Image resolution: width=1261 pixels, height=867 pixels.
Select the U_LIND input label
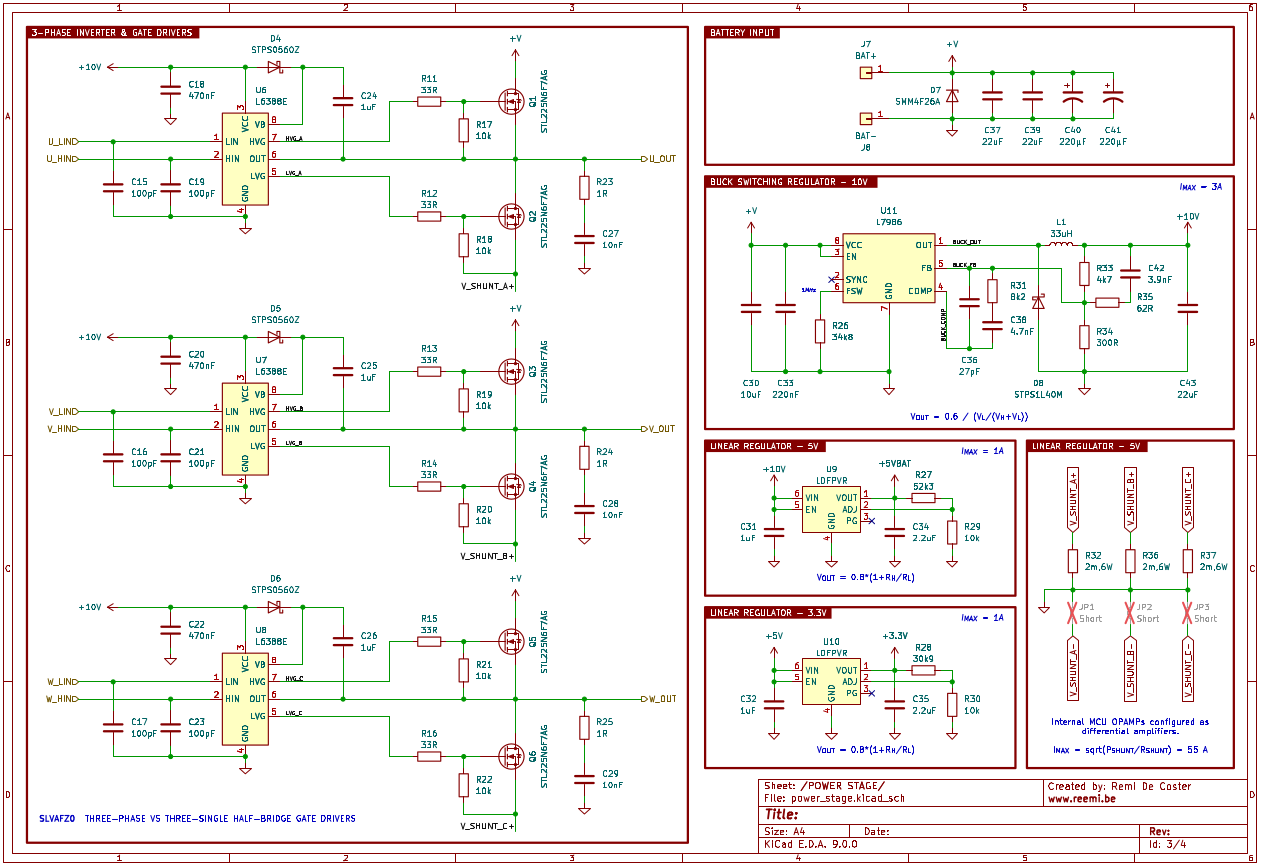coord(64,142)
